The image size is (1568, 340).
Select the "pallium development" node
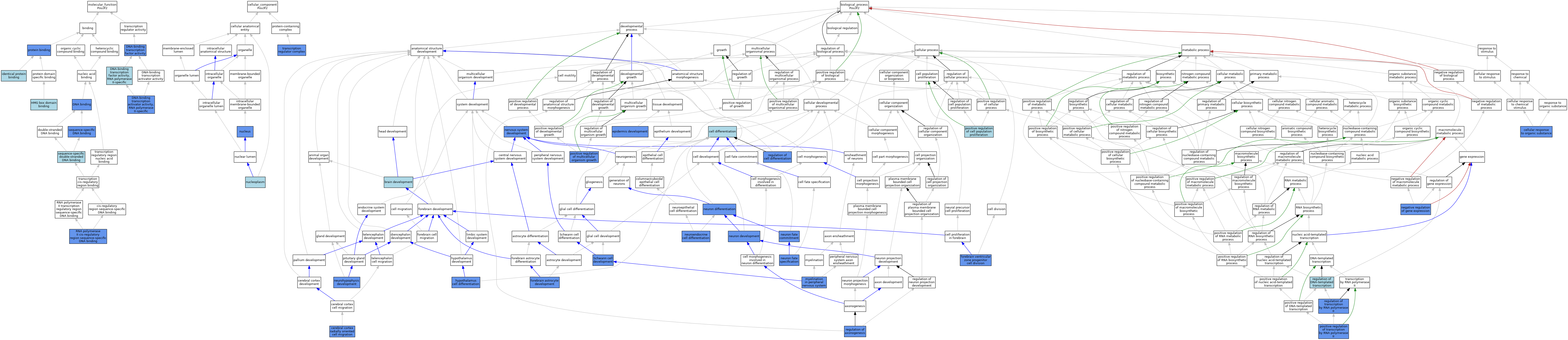(x=309, y=260)
